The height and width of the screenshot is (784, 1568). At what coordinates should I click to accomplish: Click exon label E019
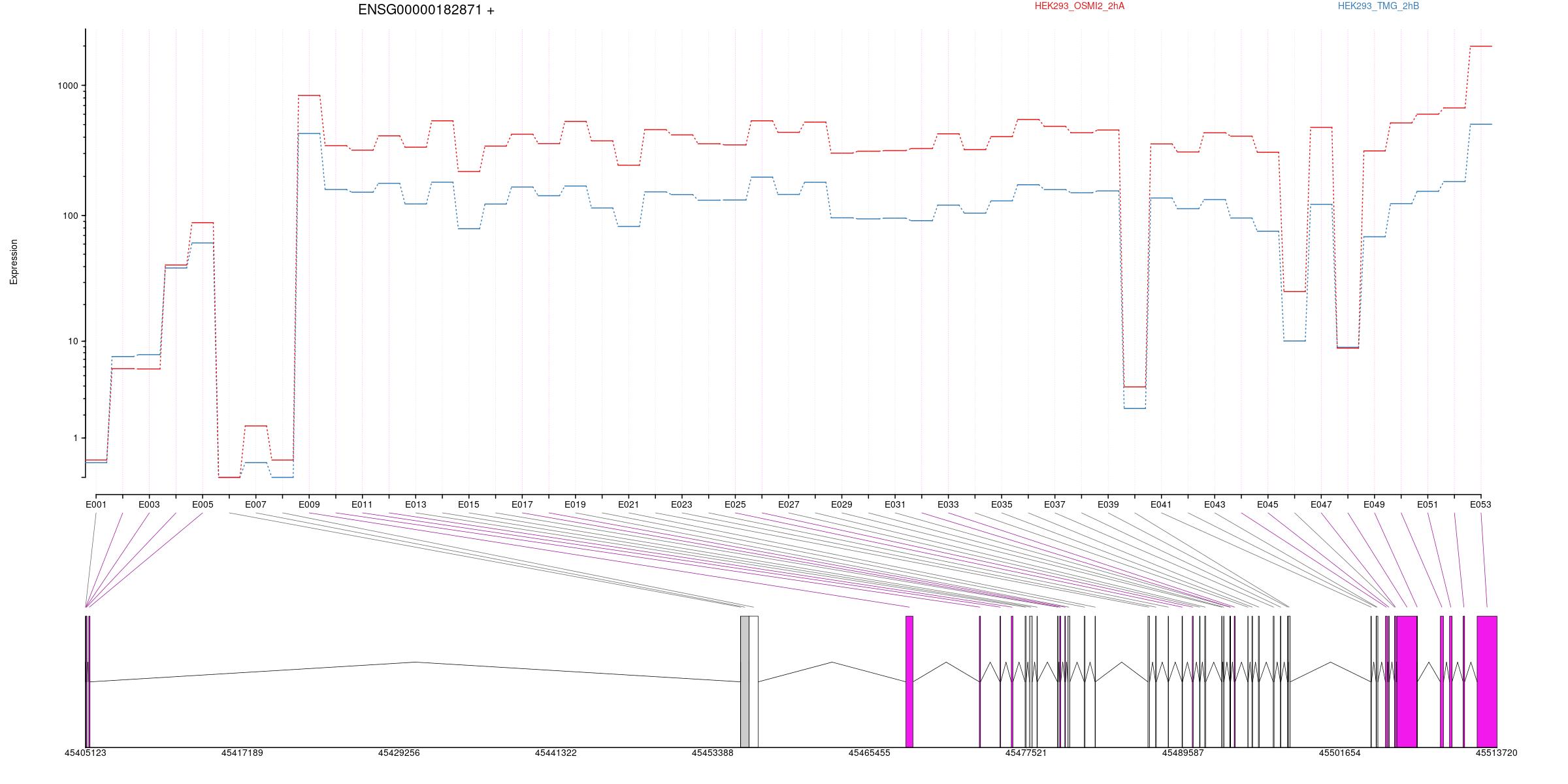575,504
